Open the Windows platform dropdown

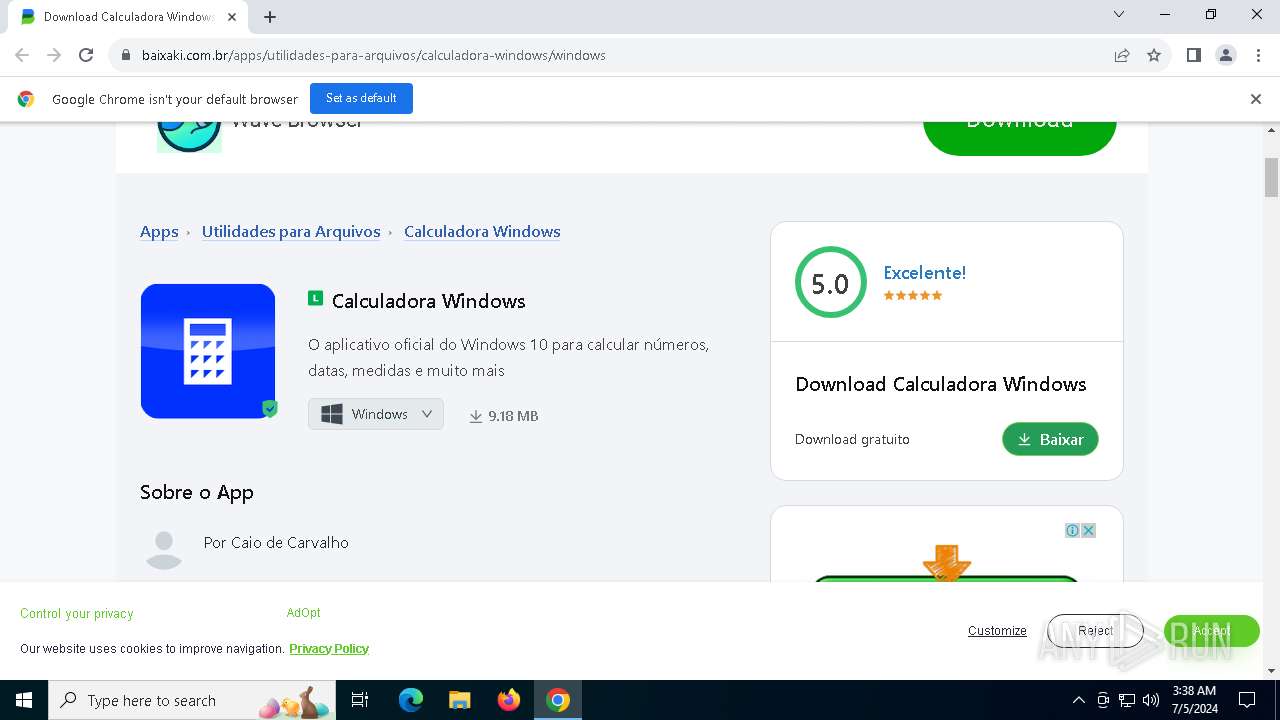click(376, 414)
